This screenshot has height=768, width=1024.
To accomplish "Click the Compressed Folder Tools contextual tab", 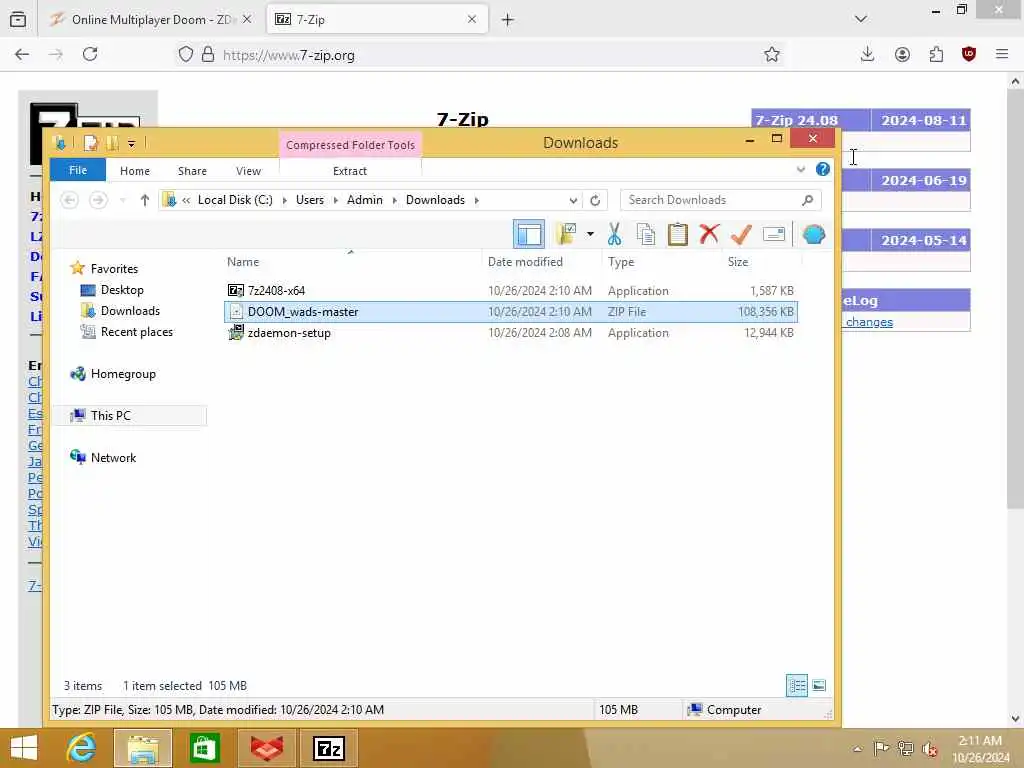I will point(350,144).
